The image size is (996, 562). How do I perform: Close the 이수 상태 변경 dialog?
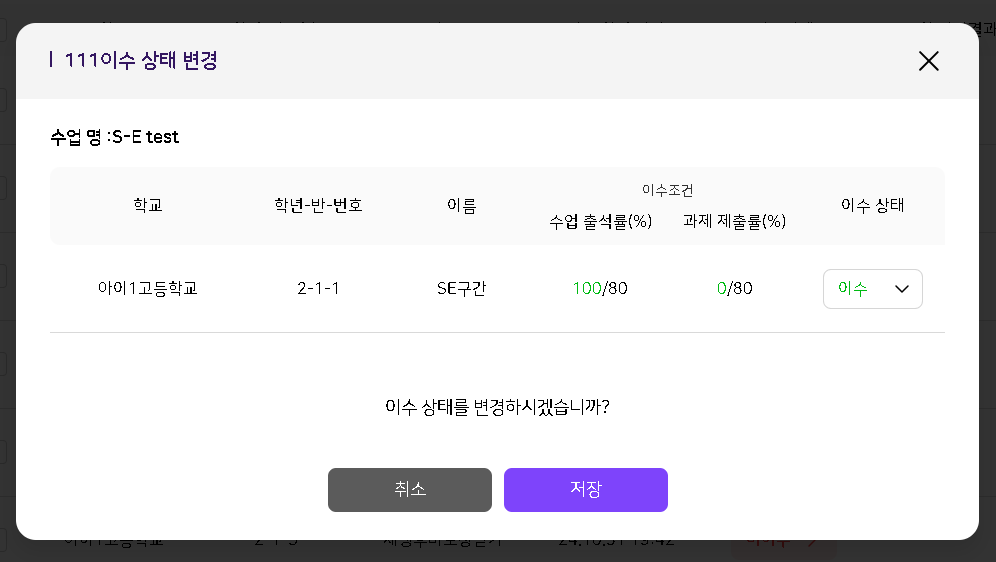[928, 61]
